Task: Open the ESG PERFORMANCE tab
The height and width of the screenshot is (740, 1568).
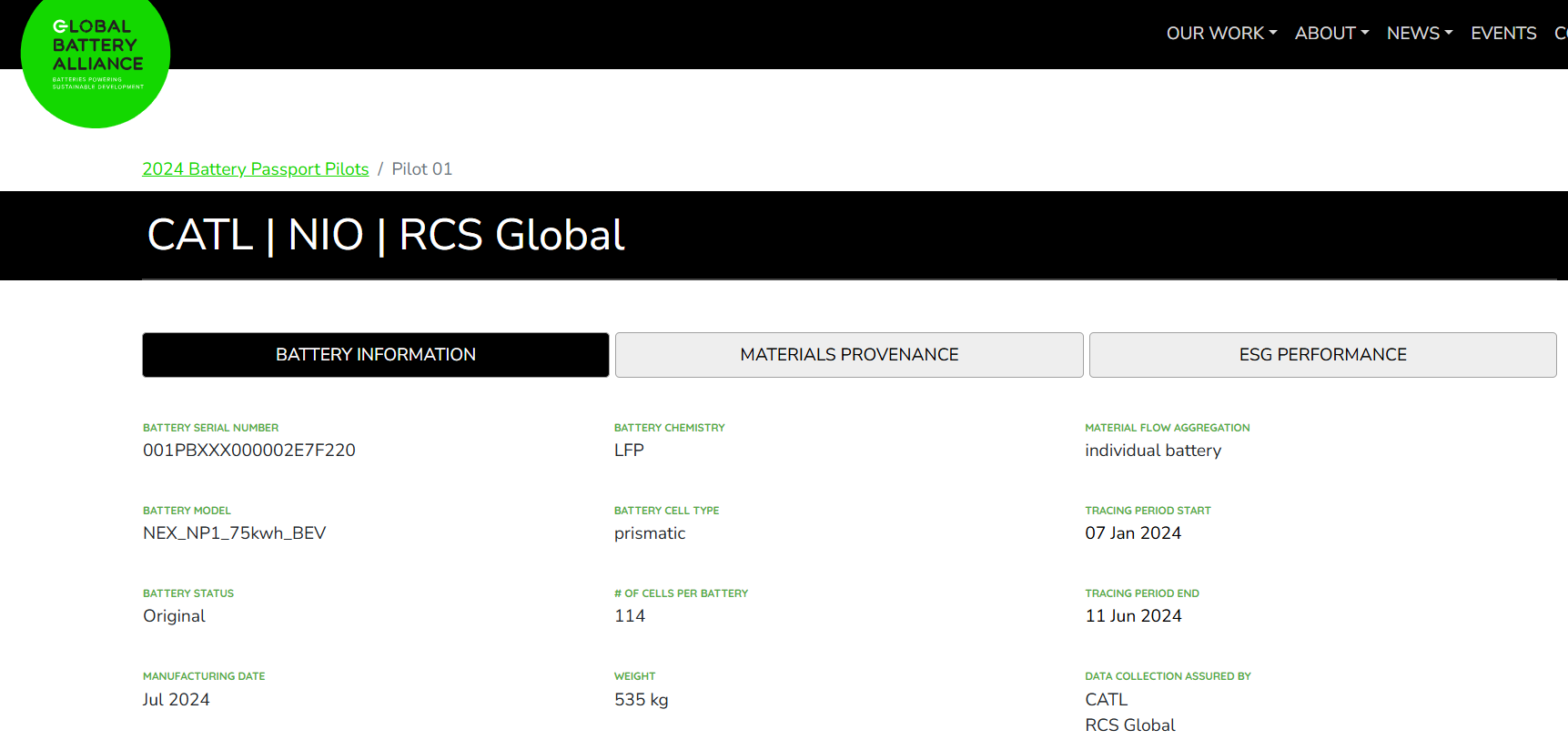Action: click(1322, 355)
